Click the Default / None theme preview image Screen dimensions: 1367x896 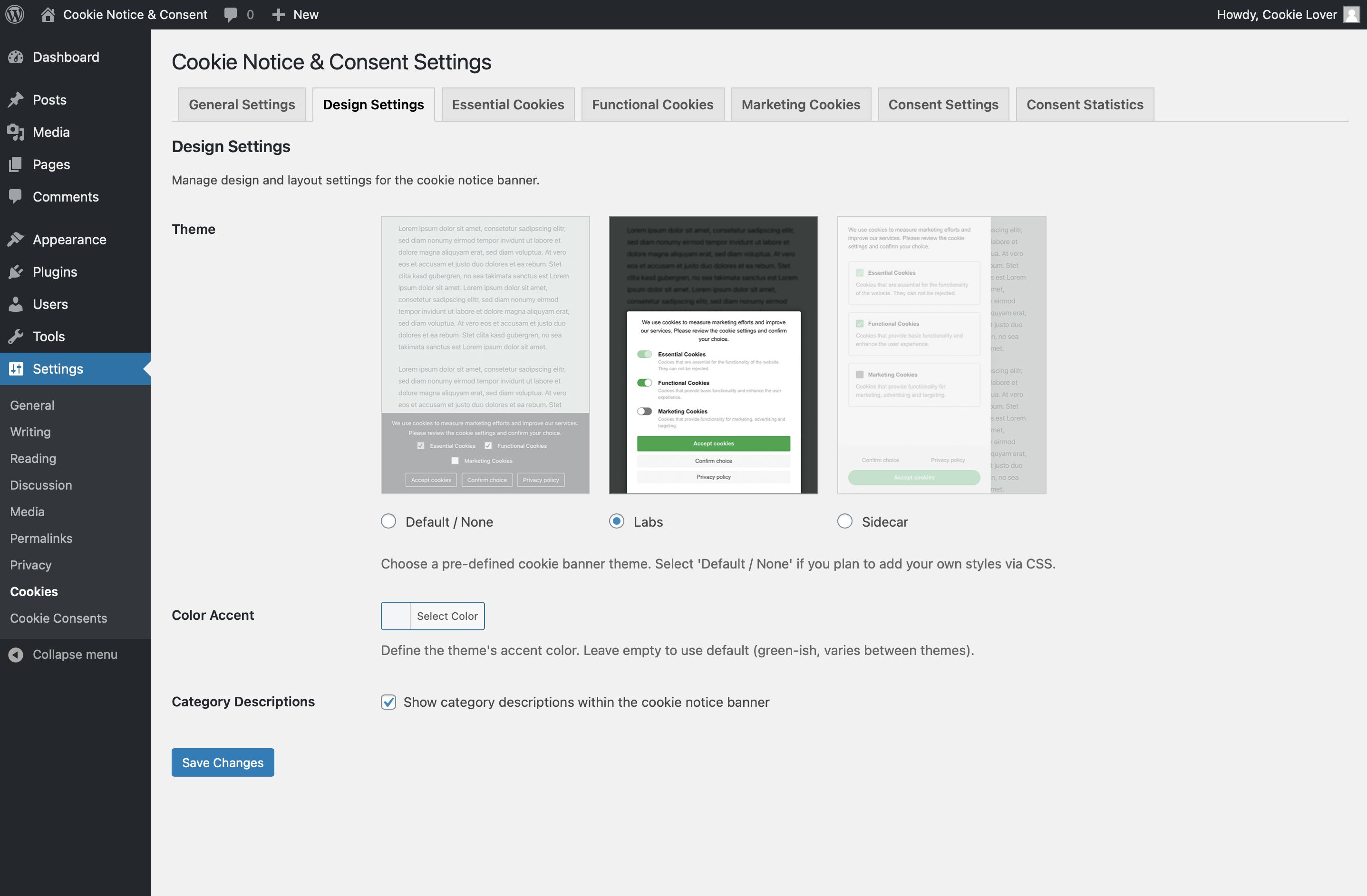(485, 355)
